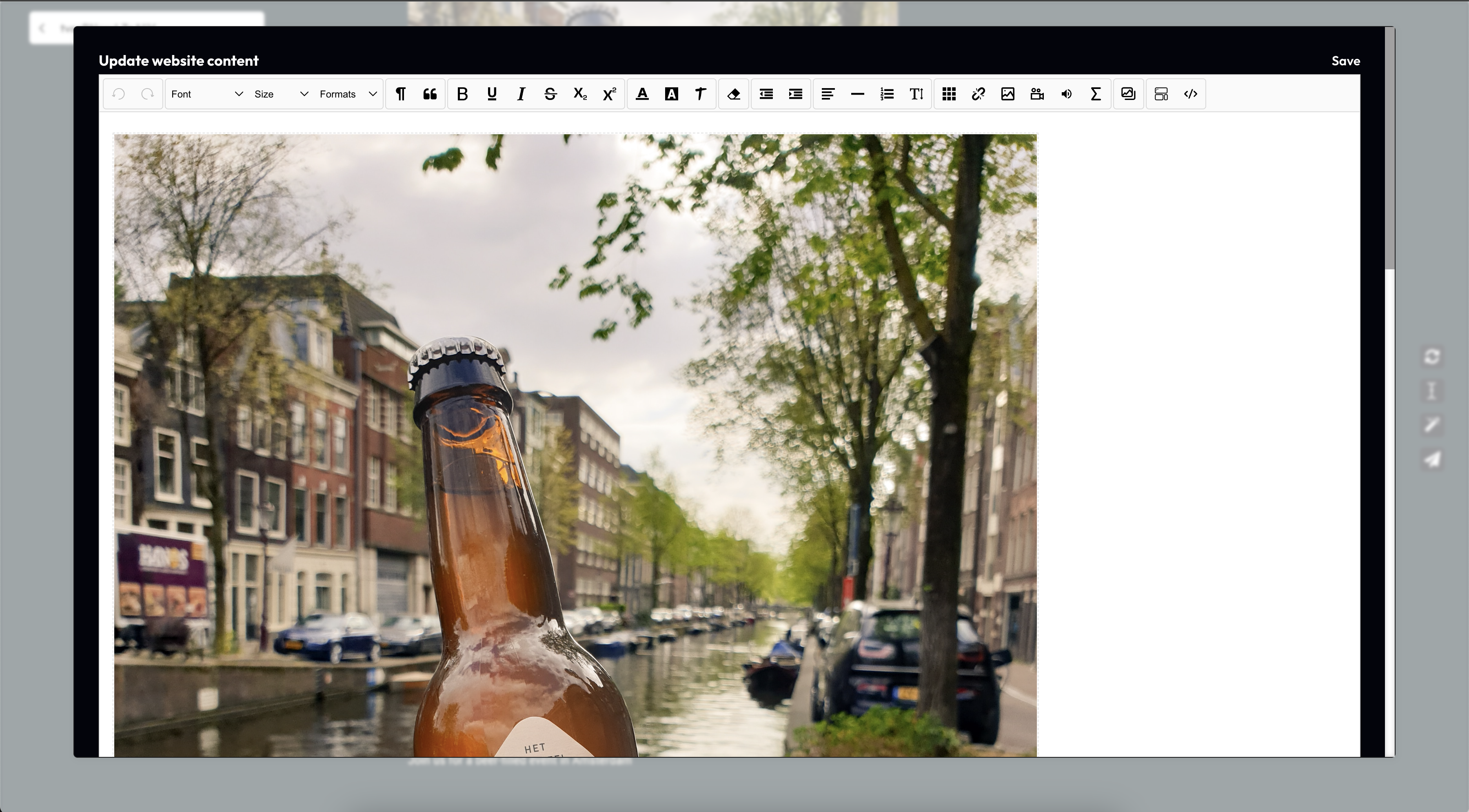This screenshot has height=812, width=1469.
Task: Open the Formats dropdown
Action: point(348,94)
